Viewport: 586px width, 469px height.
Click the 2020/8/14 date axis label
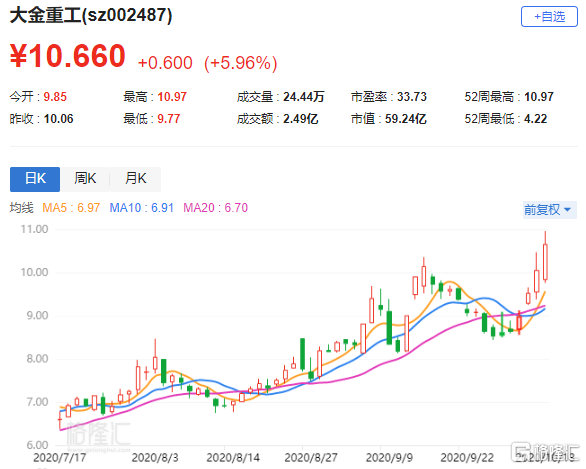point(233,458)
